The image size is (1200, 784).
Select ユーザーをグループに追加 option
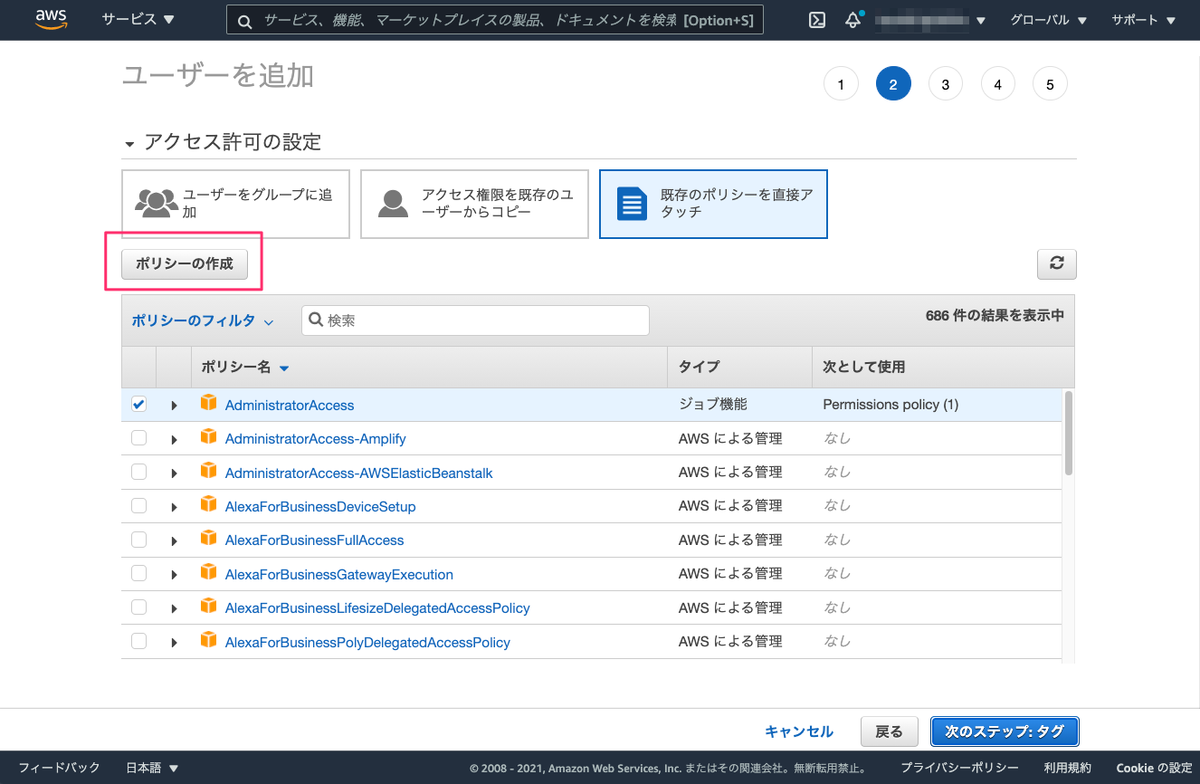[x=236, y=204]
